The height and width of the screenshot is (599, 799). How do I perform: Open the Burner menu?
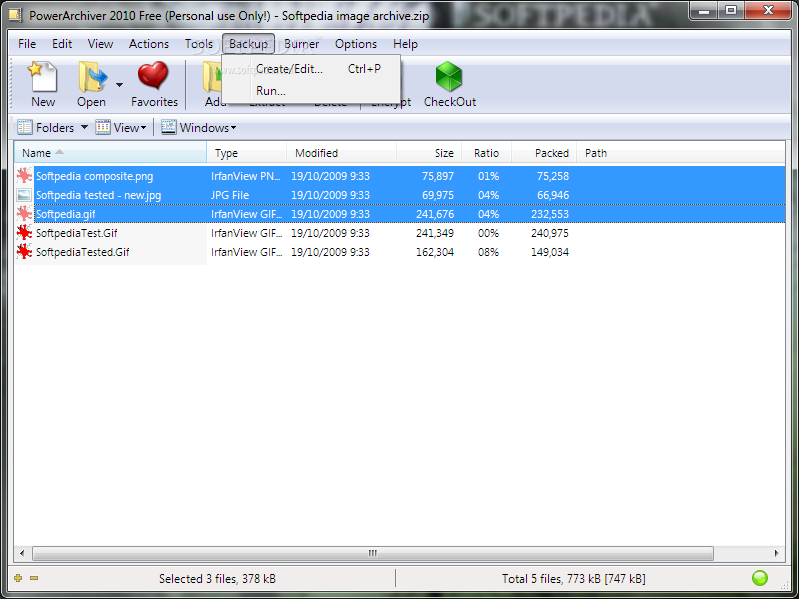pyautogui.click(x=302, y=44)
